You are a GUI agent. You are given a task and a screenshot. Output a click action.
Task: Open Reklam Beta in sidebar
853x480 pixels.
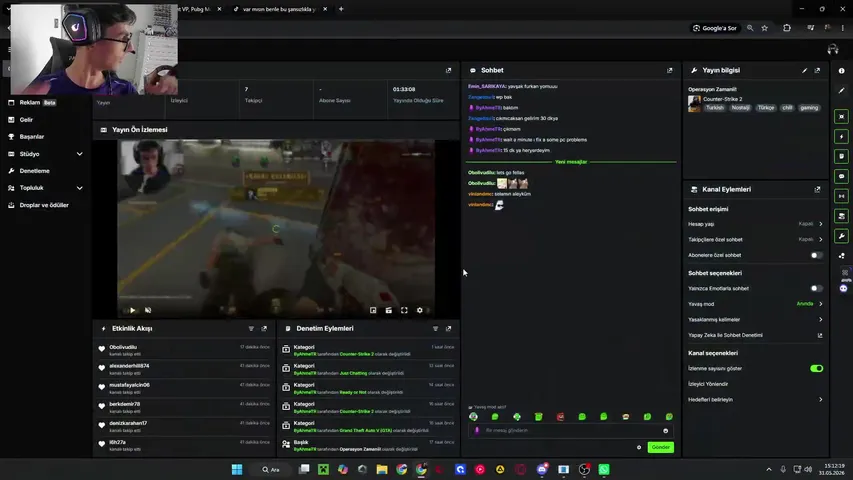tap(32, 102)
